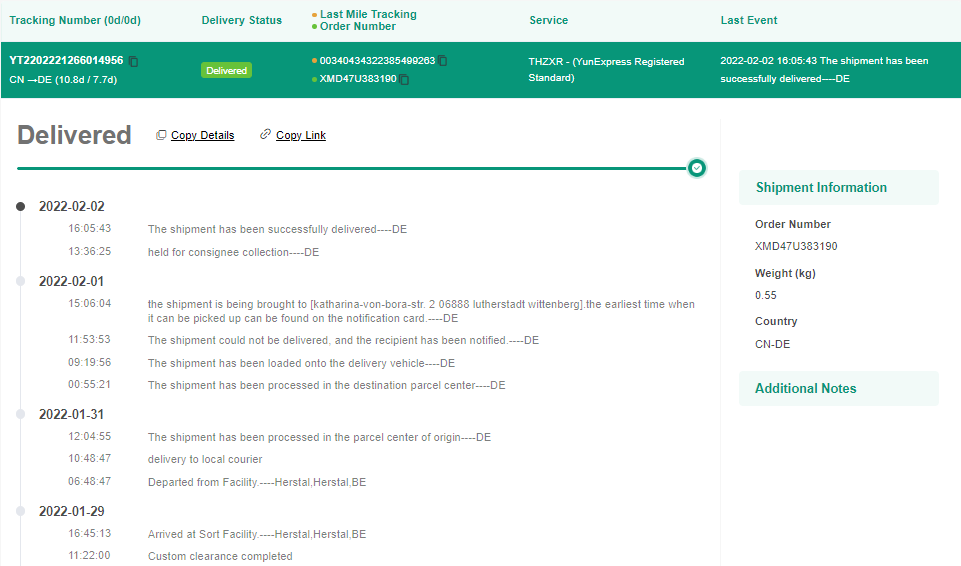Click the dark timeline dot for 2022-02-02
This screenshot has height=566, width=961.
click(20, 207)
